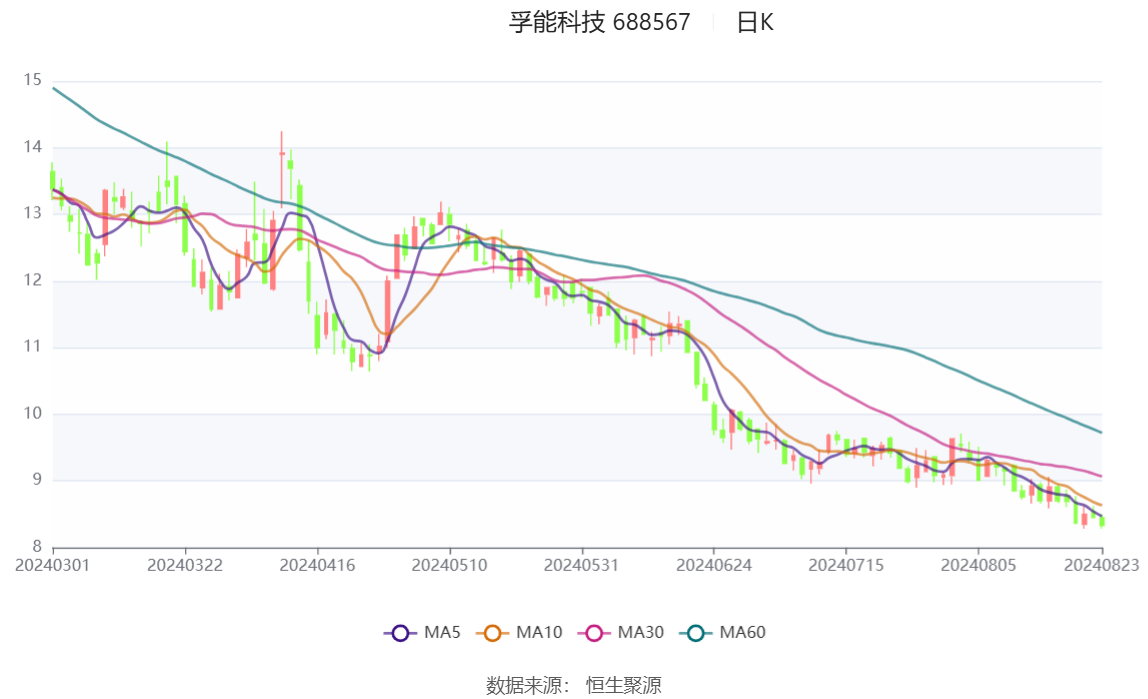The width and height of the screenshot is (1148, 699).
Task: Click the y-axis value 8
Action: 37,546
